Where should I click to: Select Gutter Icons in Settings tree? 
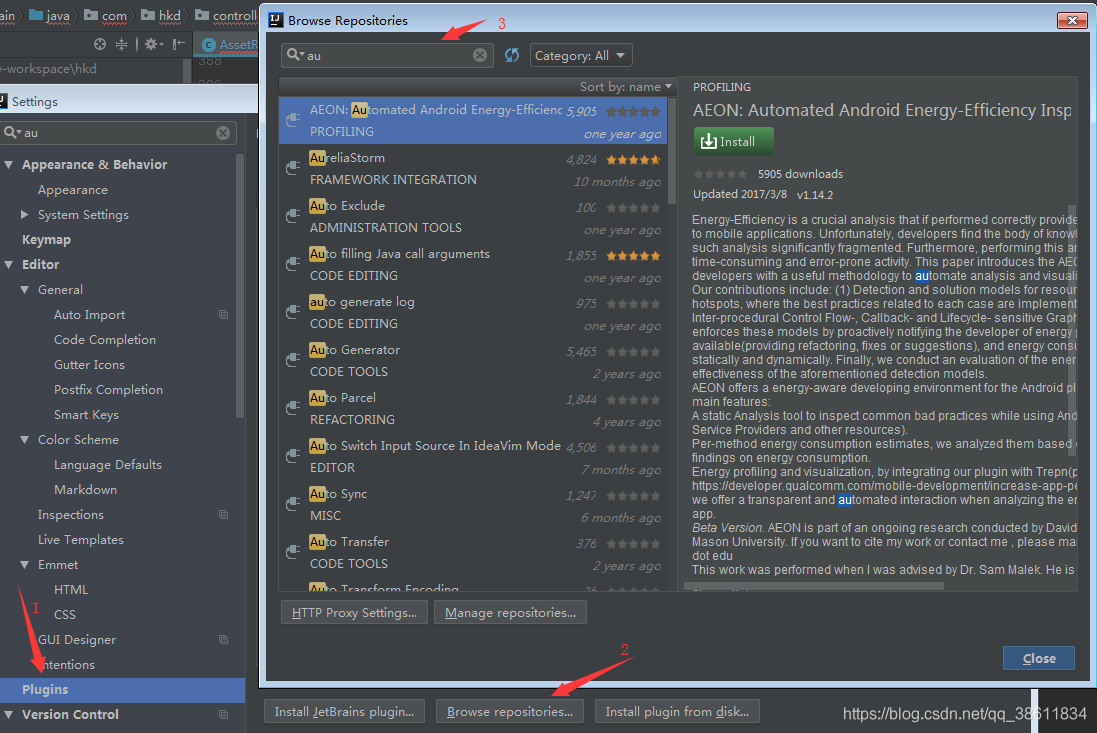point(90,365)
